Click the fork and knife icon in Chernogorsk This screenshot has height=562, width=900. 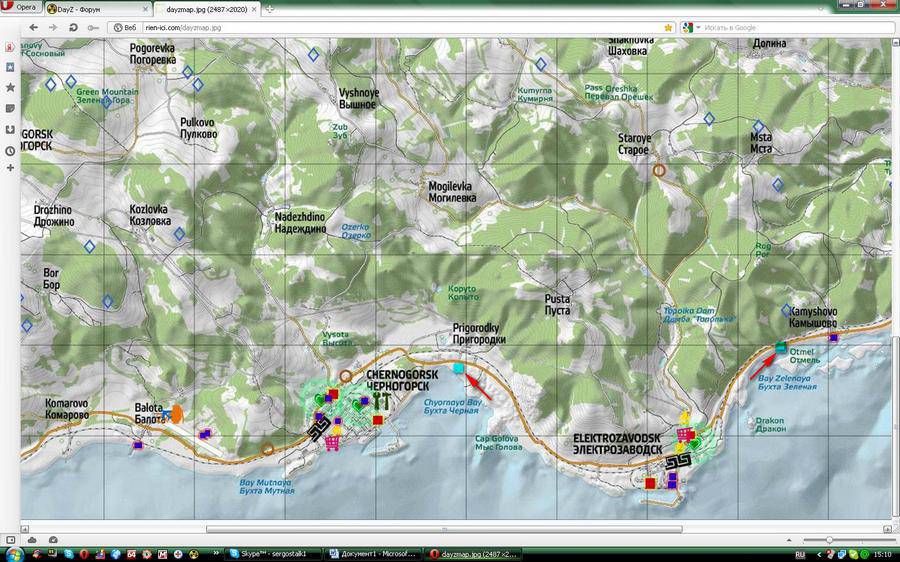coord(382,400)
